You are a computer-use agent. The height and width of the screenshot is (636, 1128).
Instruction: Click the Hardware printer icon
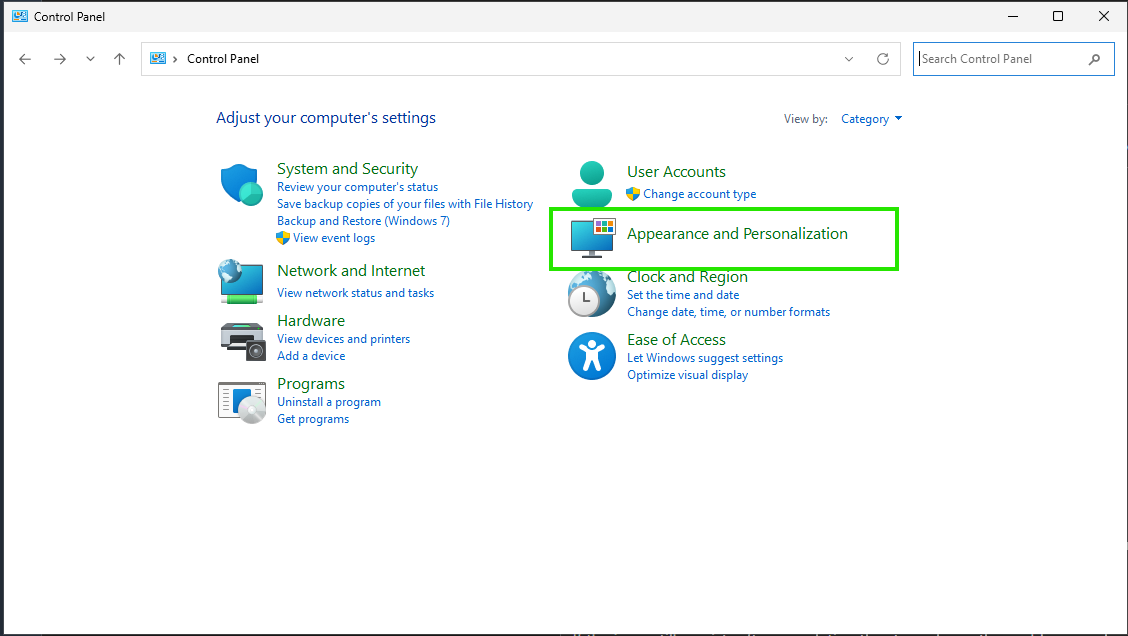(x=241, y=339)
